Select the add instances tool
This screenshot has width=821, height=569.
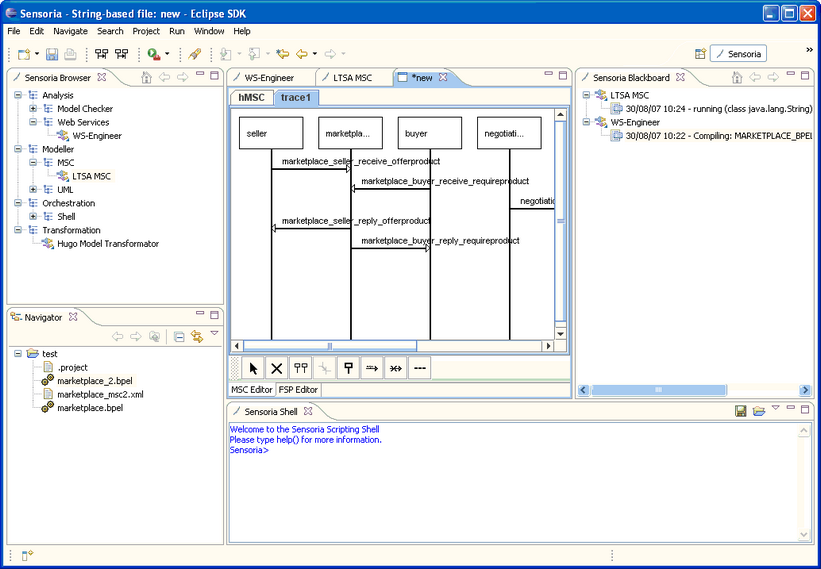[x=301, y=369]
